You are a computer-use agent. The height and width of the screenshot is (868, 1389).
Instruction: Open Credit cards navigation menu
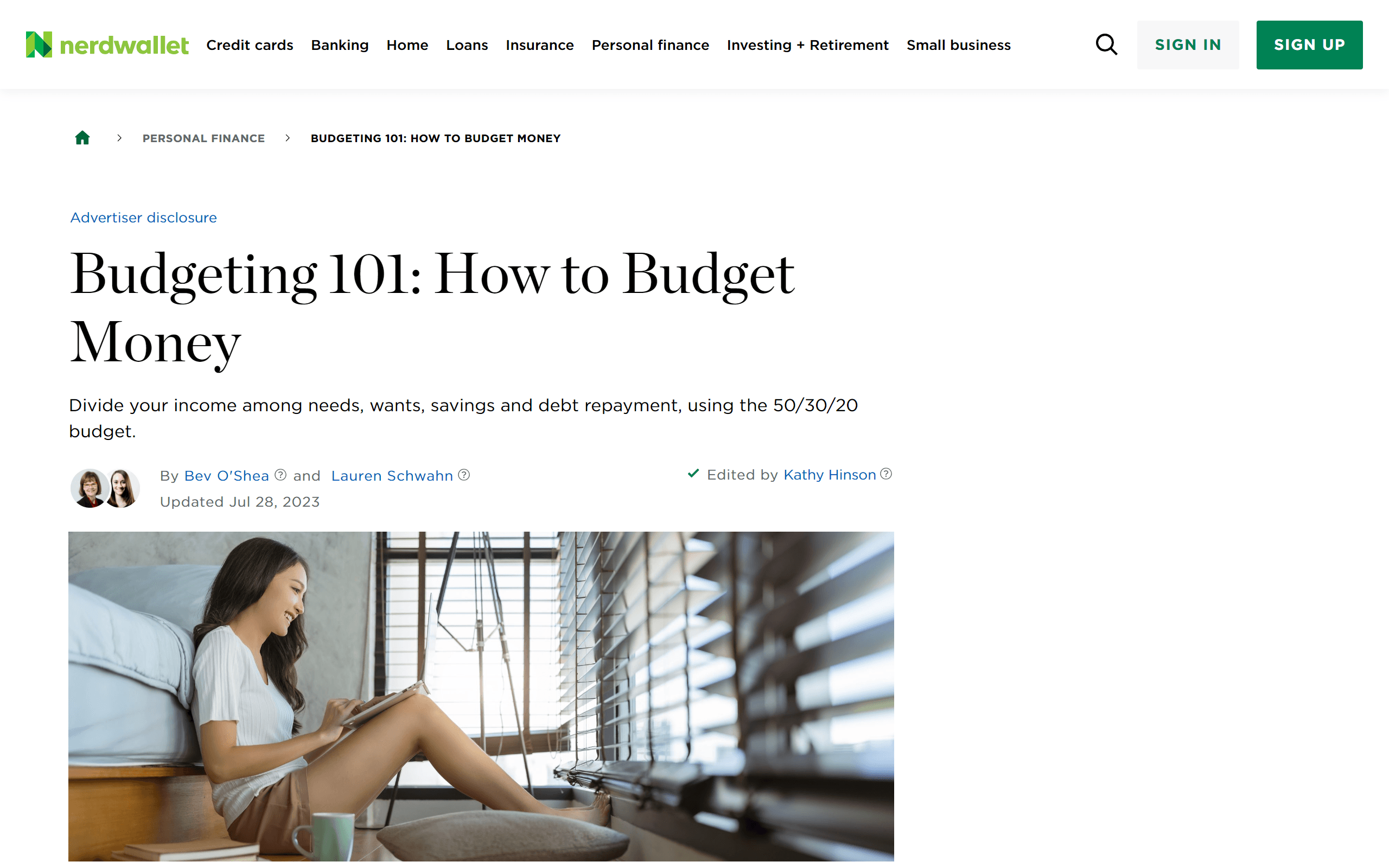point(250,45)
